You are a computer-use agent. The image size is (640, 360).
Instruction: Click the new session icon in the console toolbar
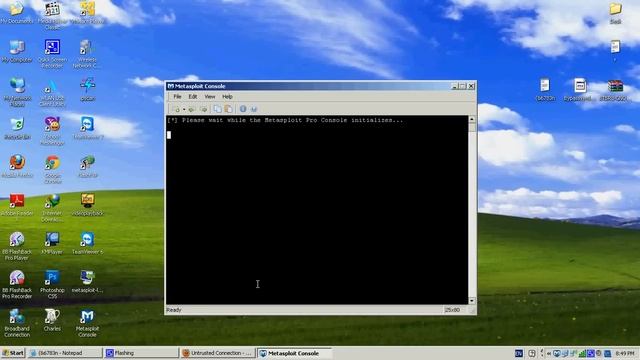point(177,109)
